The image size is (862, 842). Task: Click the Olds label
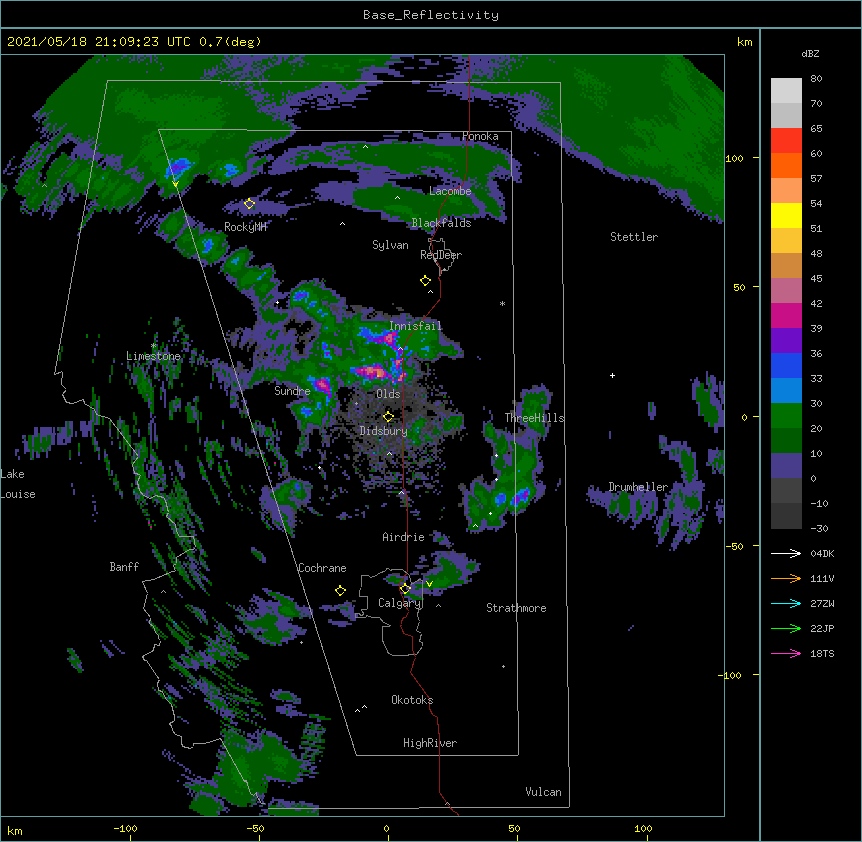point(388,394)
